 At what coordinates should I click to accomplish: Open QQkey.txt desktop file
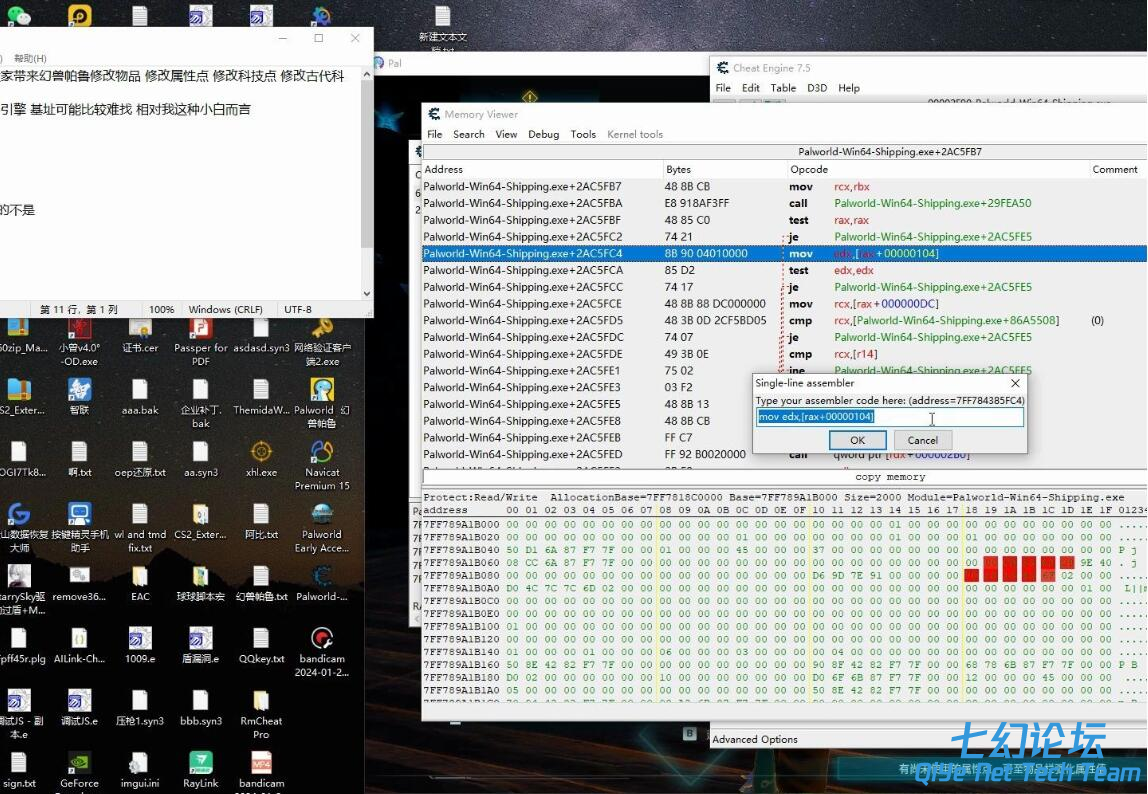click(x=261, y=645)
